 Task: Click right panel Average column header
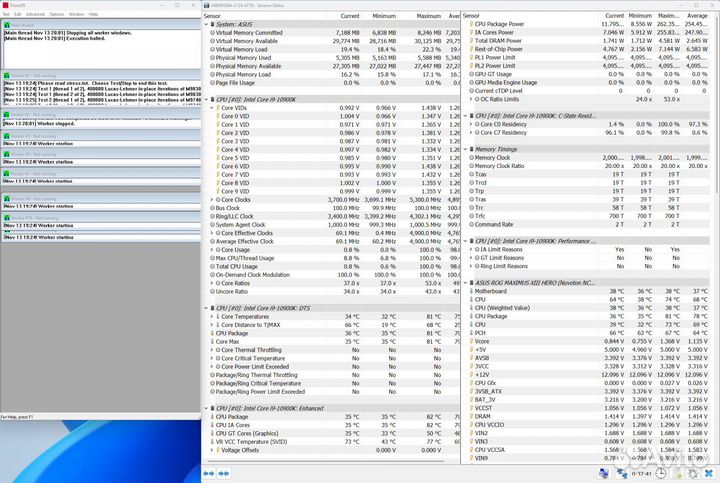(x=696, y=16)
